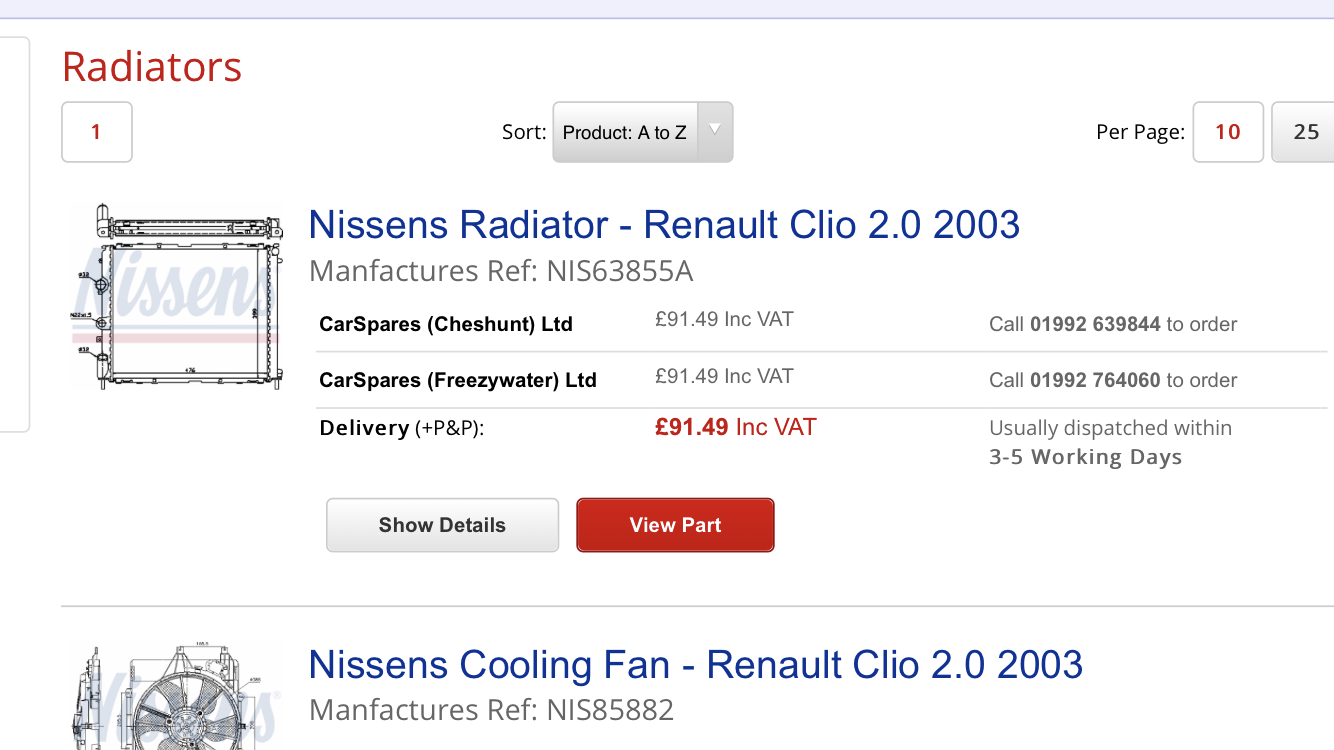Click the Radiators category heading
This screenshot has width=1334, height=750.
point(152,67)
